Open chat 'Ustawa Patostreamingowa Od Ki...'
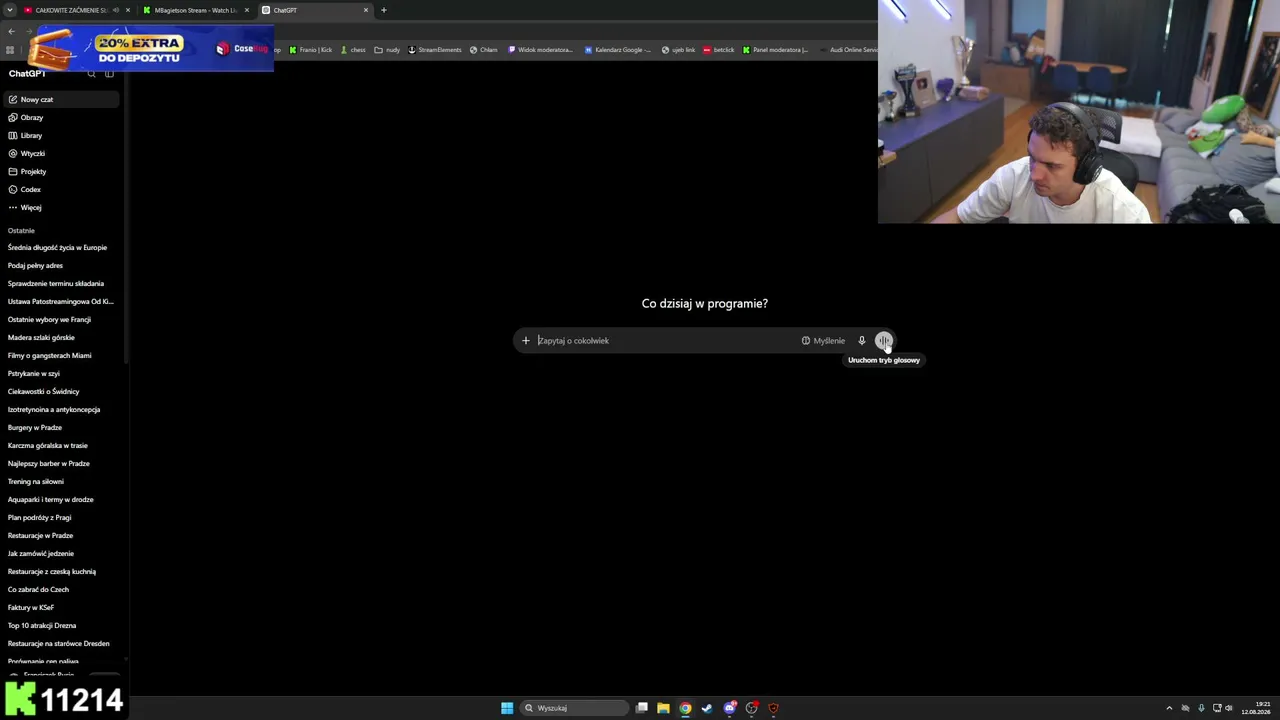The height and width of the screenshot is (720, 1280). tap(61, 302)
